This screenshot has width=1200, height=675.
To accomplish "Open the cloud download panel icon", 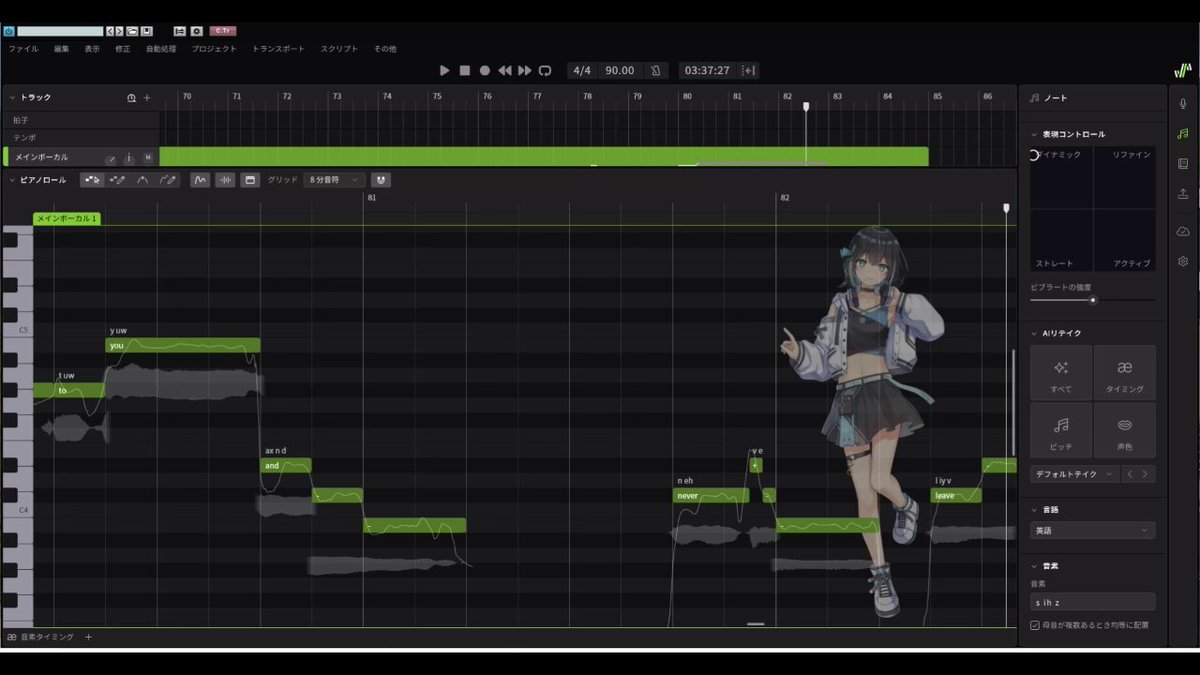I will pyautogui.click(x=1183, y=231).
